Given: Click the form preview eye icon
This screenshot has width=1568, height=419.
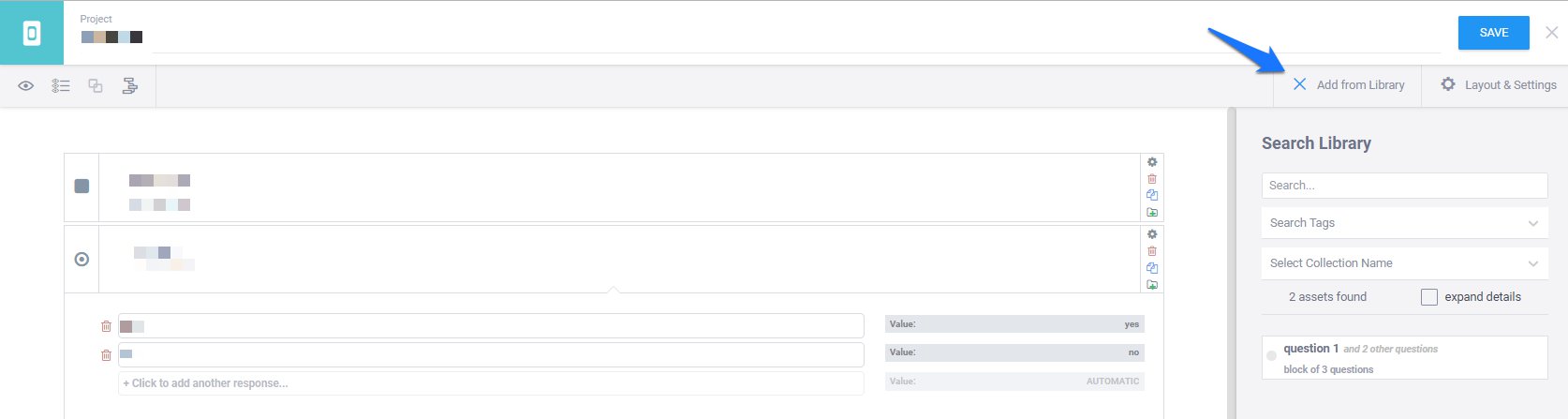Looking at the screenshot, I should coord(26,86).
